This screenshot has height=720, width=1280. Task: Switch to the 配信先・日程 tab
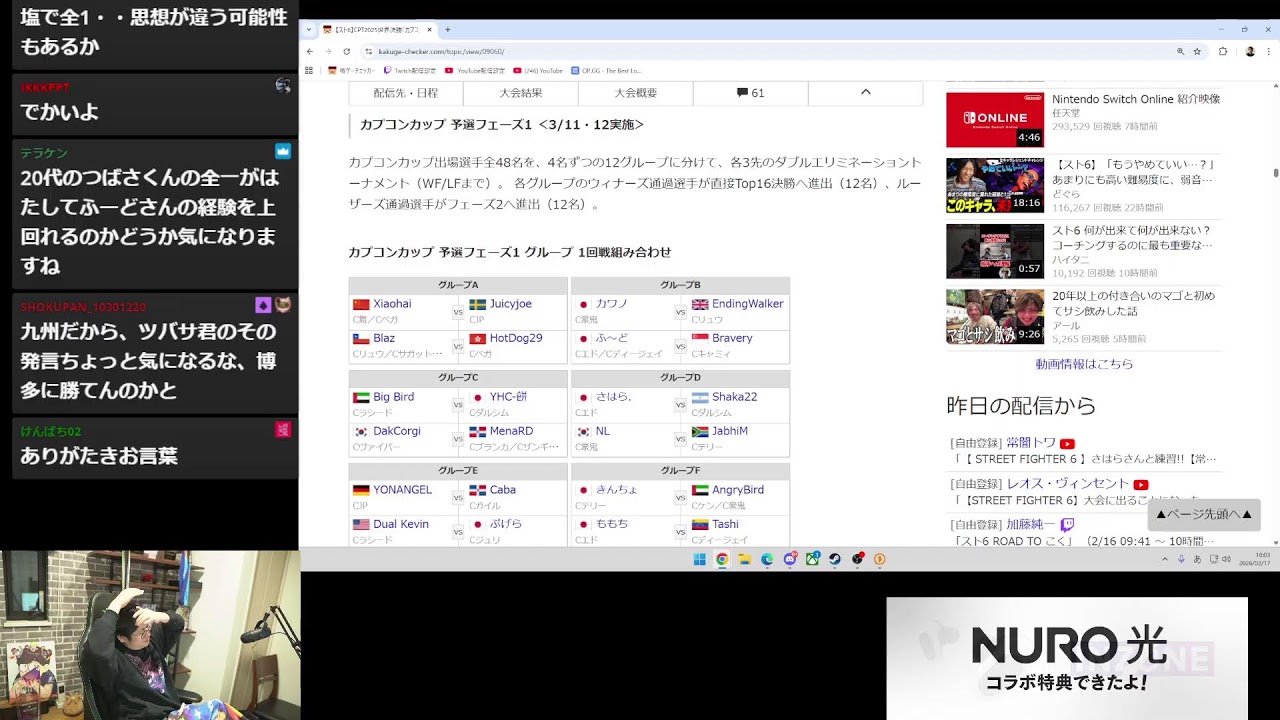[406, 93]
